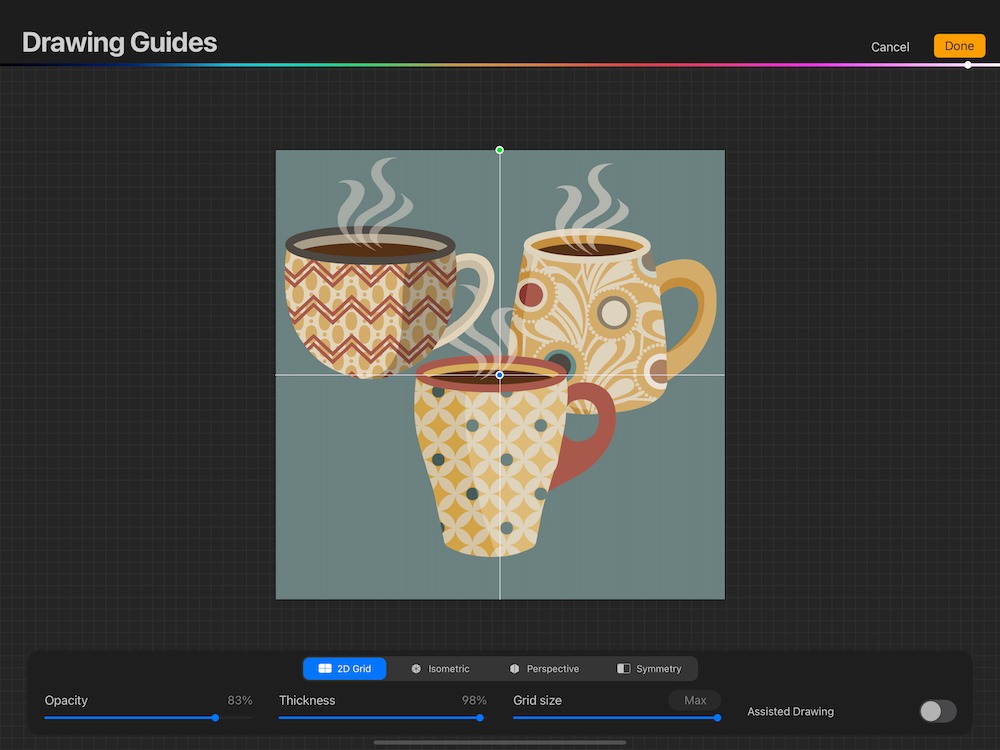This screenshot has height=750, width=1000.
Task: Select the Symmetry guide tab
Action: (649, 669)
